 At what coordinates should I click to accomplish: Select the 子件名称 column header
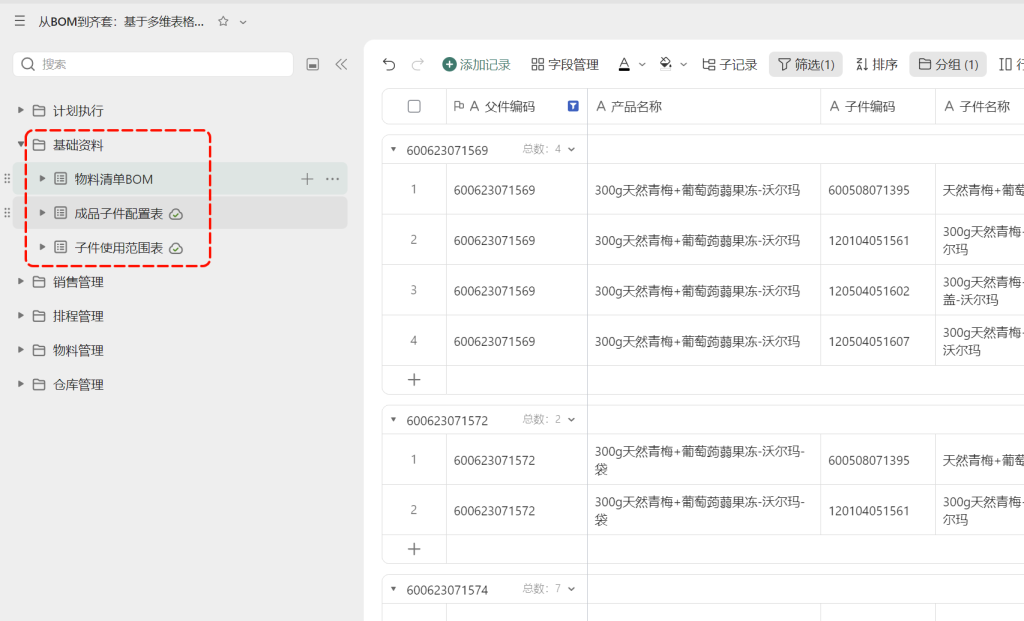980,106
